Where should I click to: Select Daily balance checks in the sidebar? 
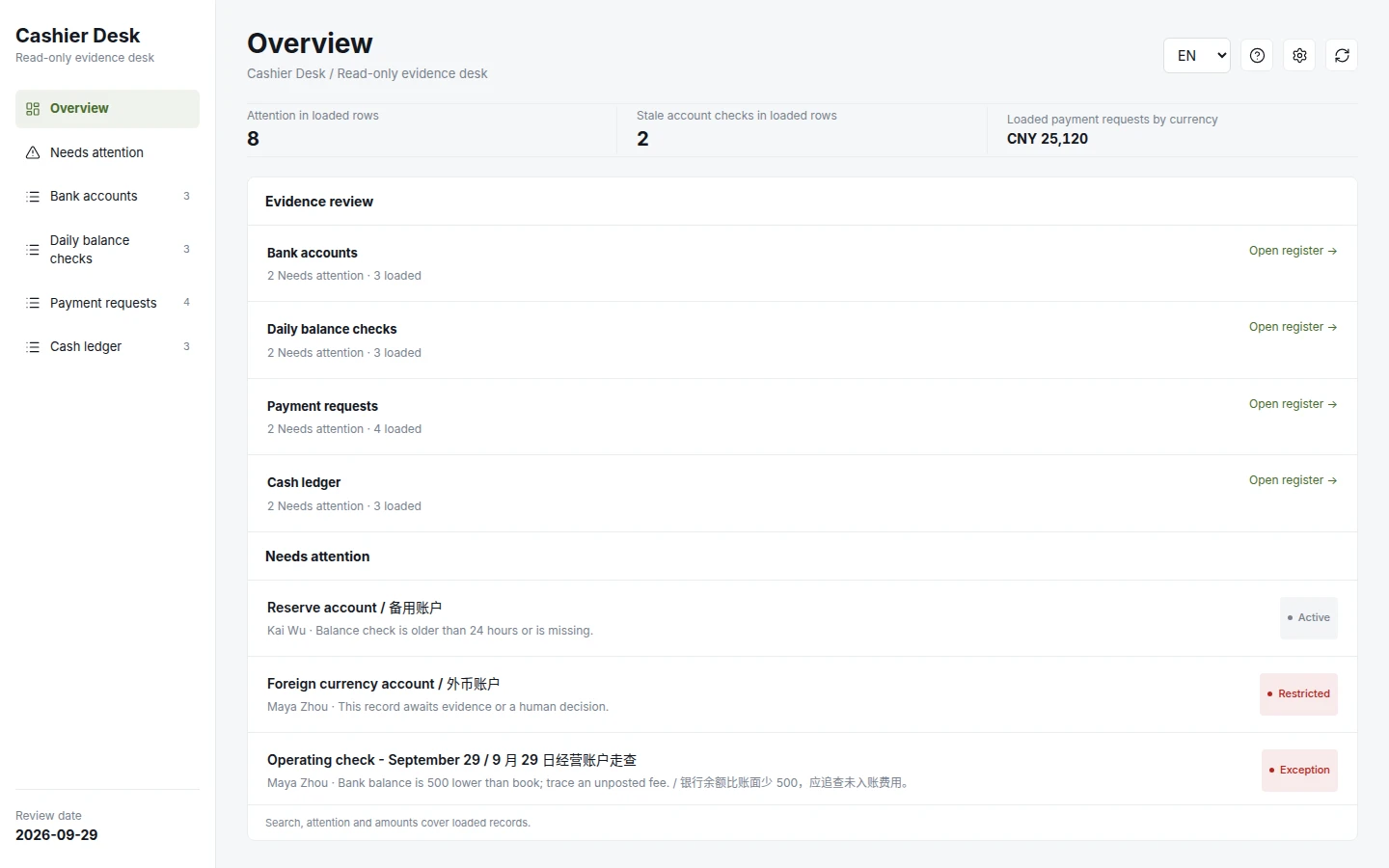tap(107, 250)
